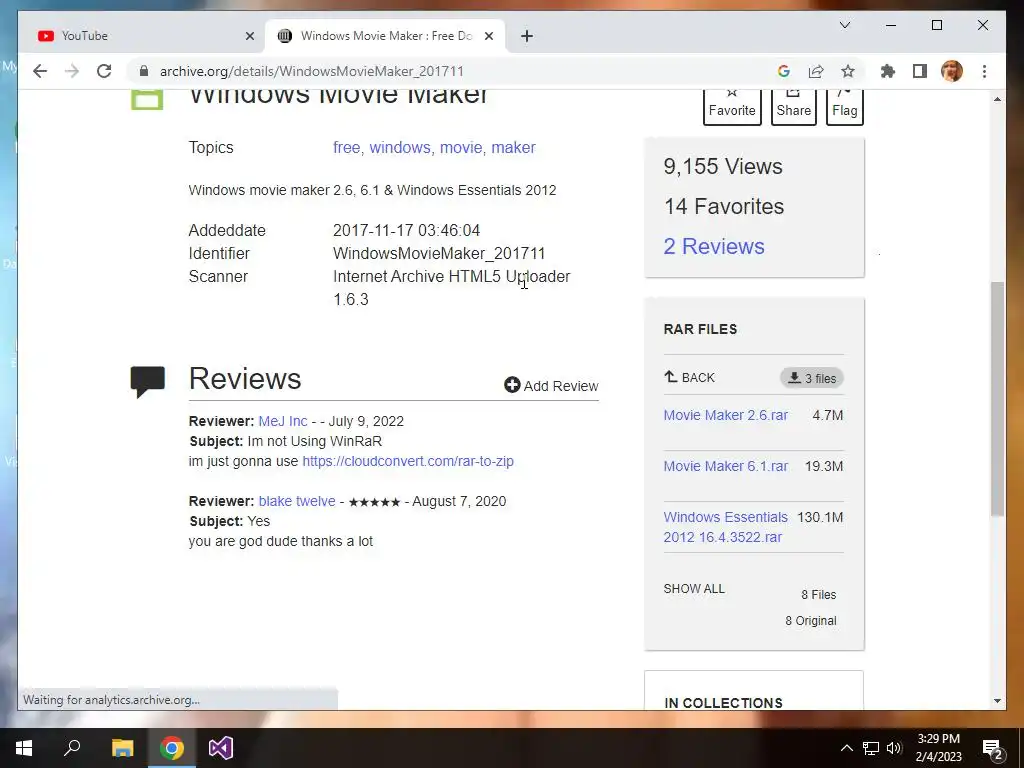Open taskbar Search
Image resolution: width=1024 pixels, height=768 pixels.
[x=72, y=748]
